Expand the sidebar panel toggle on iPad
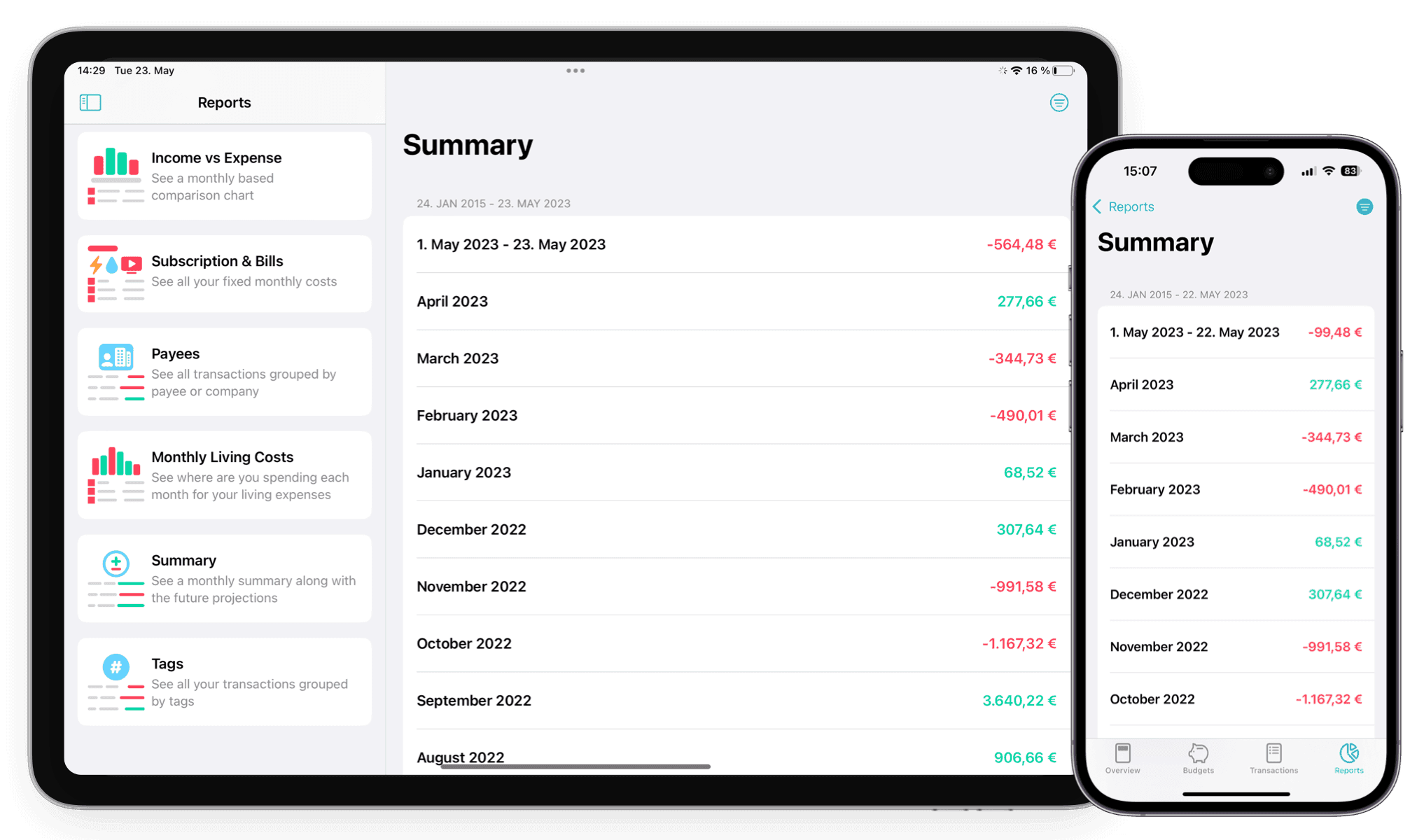The image size is (1417, 840). pos(91,101)
